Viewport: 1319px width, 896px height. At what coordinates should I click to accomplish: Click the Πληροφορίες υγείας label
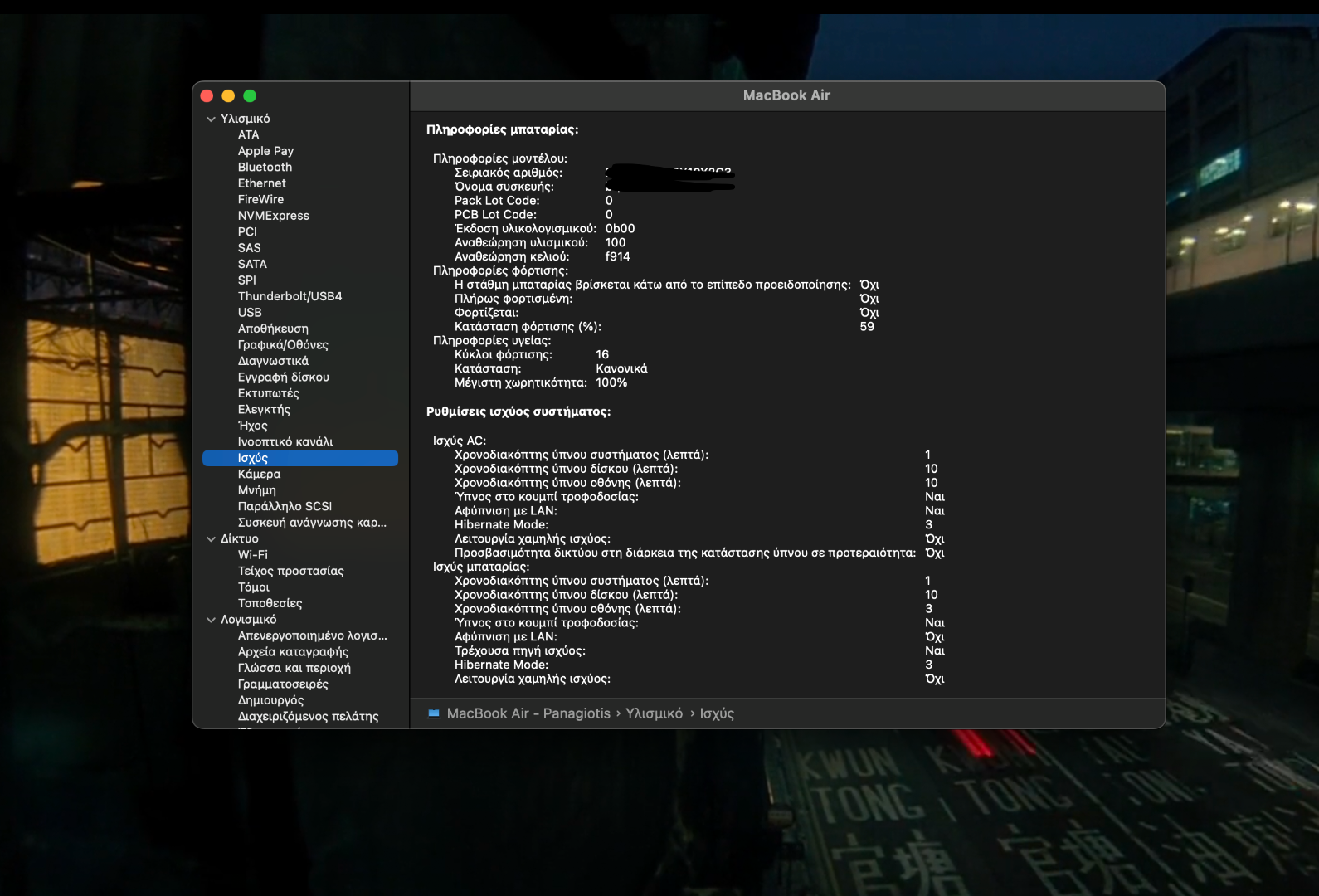pyautogui.click(x=491, y=341)
